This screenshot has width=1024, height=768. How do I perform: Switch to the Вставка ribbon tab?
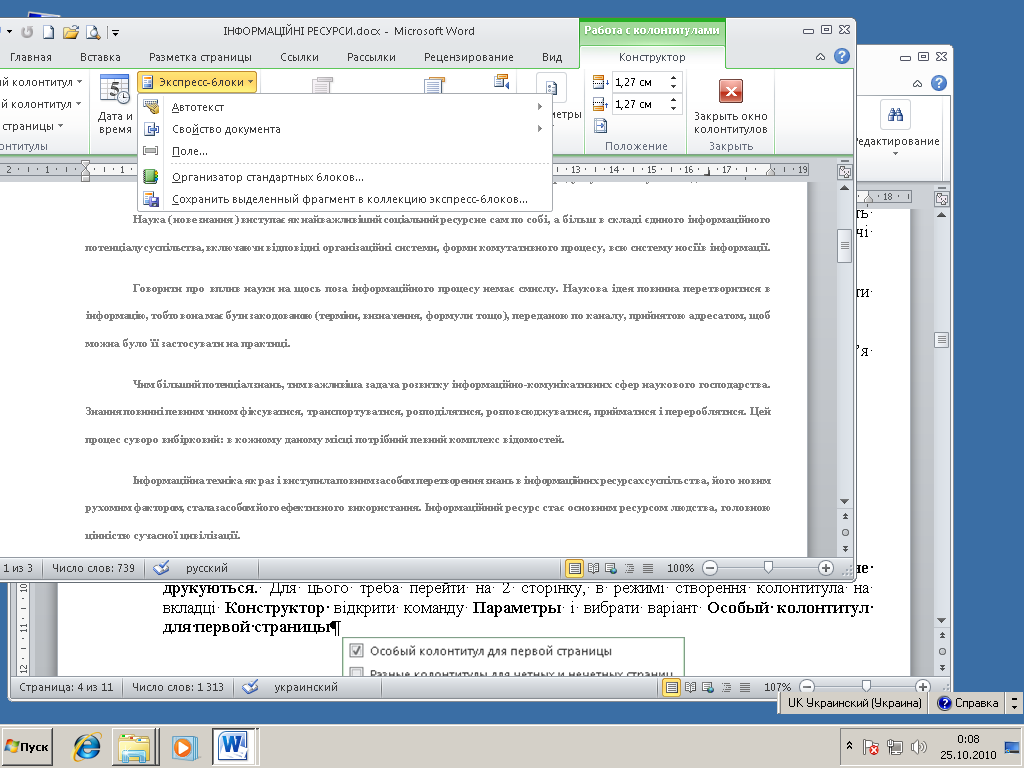[x=100, y=57]
